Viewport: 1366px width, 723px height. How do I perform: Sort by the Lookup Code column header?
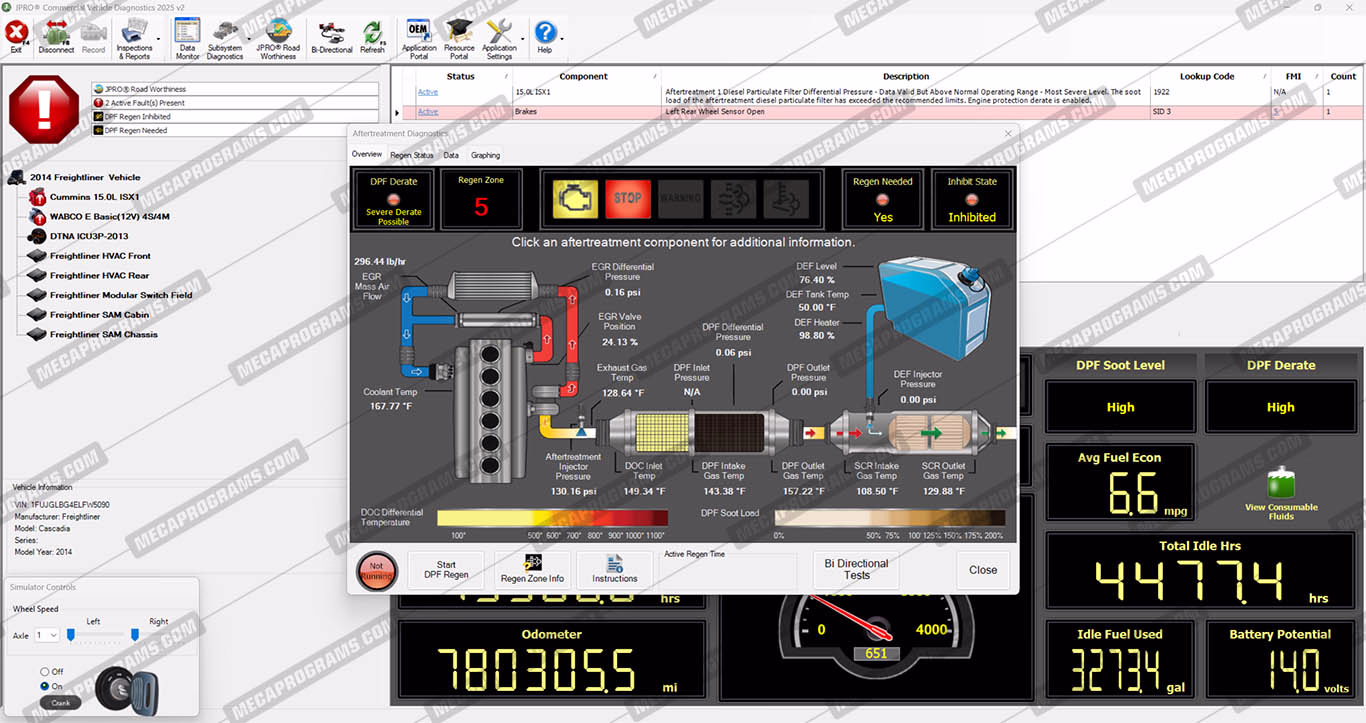(1207, 76)
